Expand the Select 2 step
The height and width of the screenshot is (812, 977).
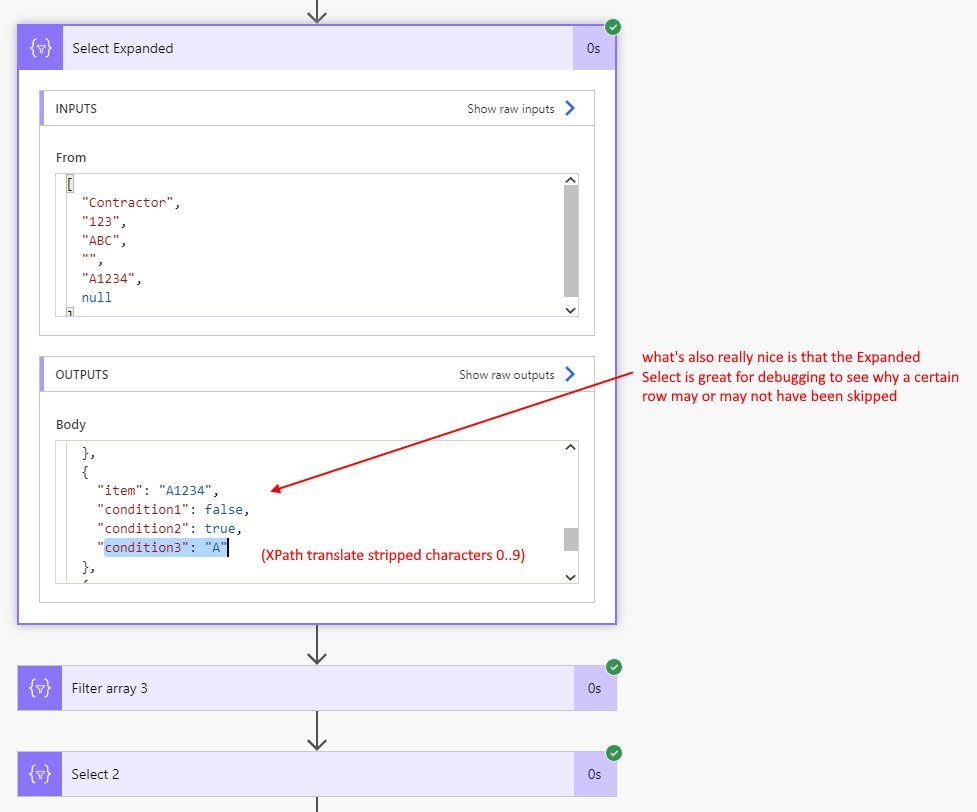tap(318, 774)
